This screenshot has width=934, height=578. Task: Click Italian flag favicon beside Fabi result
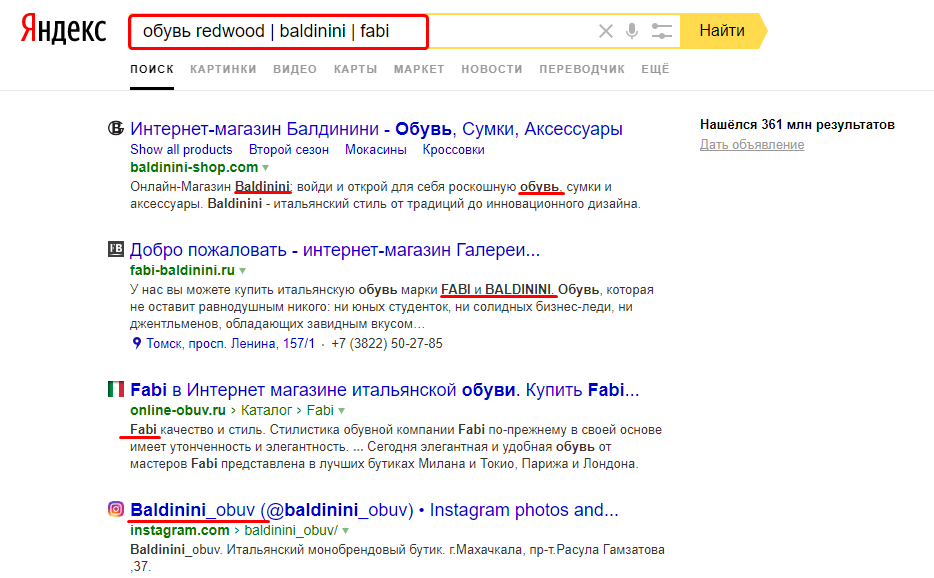click(116, 389)
